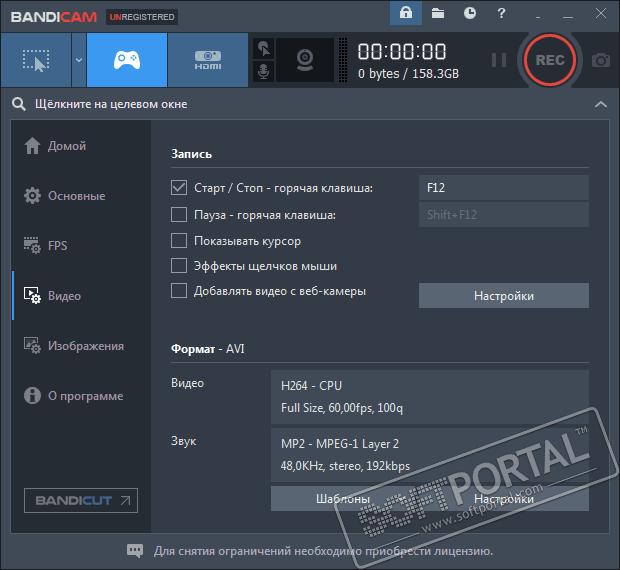Screen dimensions: 620x570
Task: Select the screen rectangle recording mode
Action: tap(36, 60)
